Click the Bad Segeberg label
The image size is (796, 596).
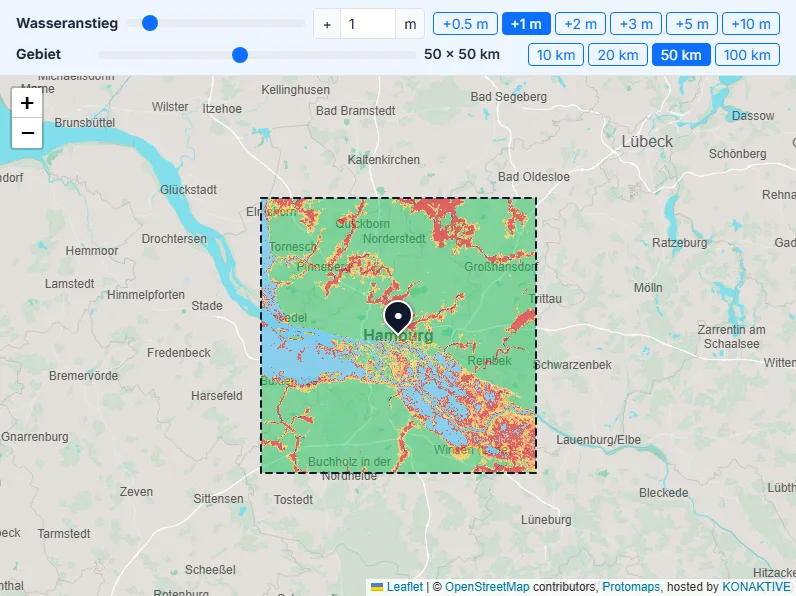pos(508,97)
